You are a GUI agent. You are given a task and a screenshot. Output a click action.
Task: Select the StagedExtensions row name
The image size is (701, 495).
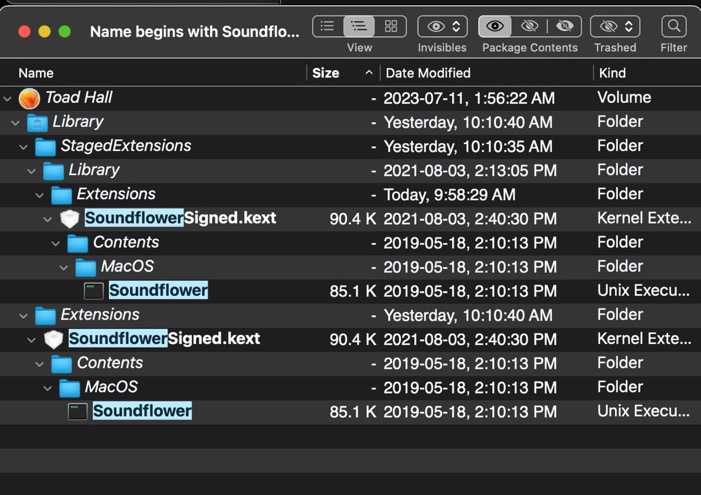[126, 146]
